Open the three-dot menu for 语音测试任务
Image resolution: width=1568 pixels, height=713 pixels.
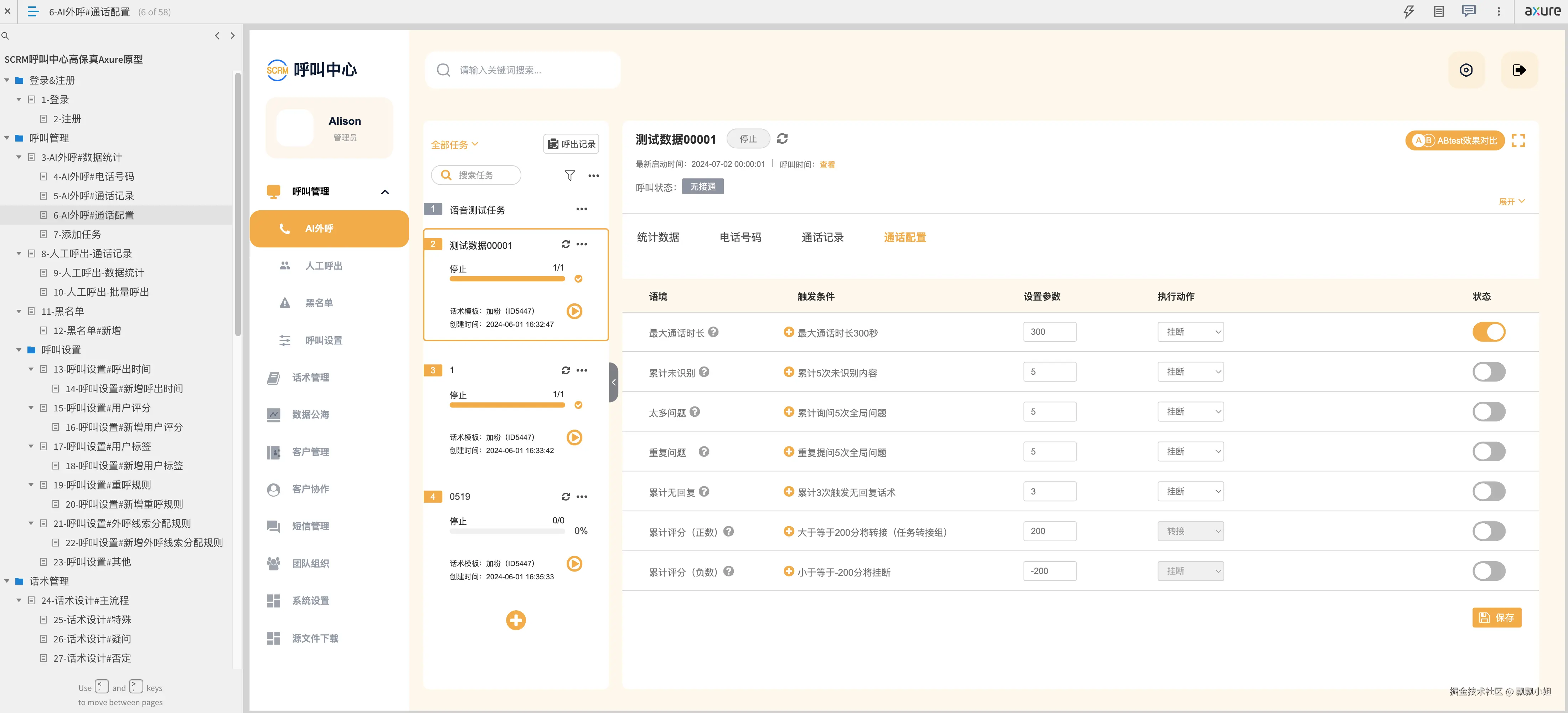(x=581, y=209)
